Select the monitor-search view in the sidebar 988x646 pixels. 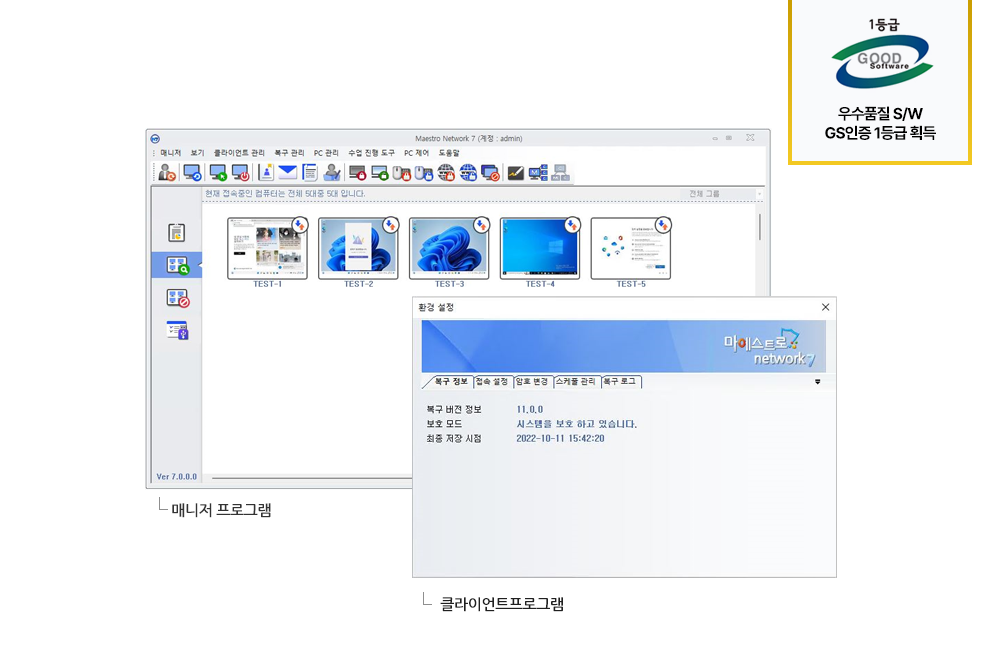pos(177,265)
